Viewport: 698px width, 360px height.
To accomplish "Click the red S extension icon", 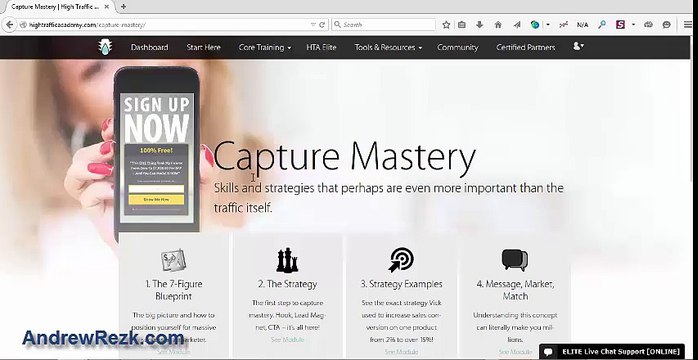I will tap(621, 25).
